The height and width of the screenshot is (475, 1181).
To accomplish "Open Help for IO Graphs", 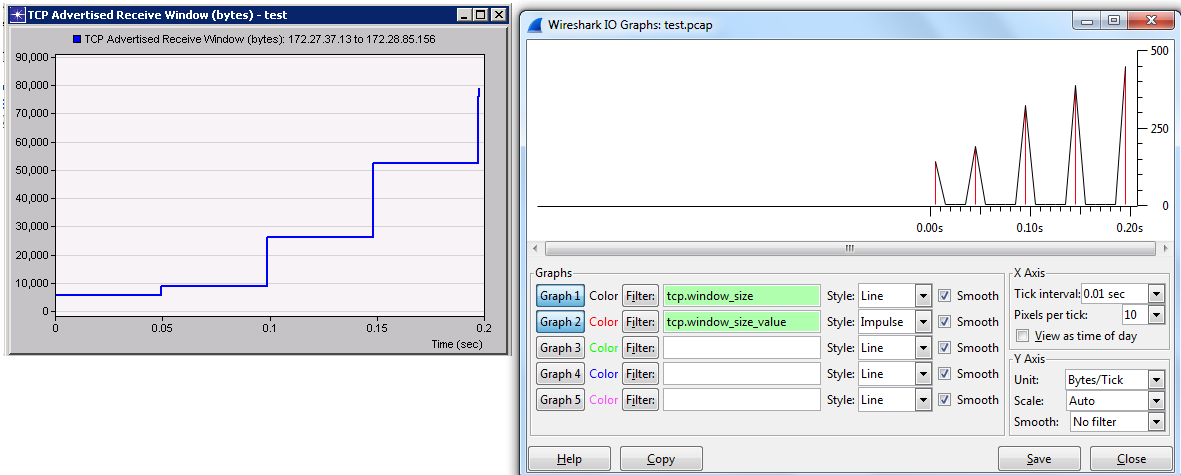I will tap(569, 459).
